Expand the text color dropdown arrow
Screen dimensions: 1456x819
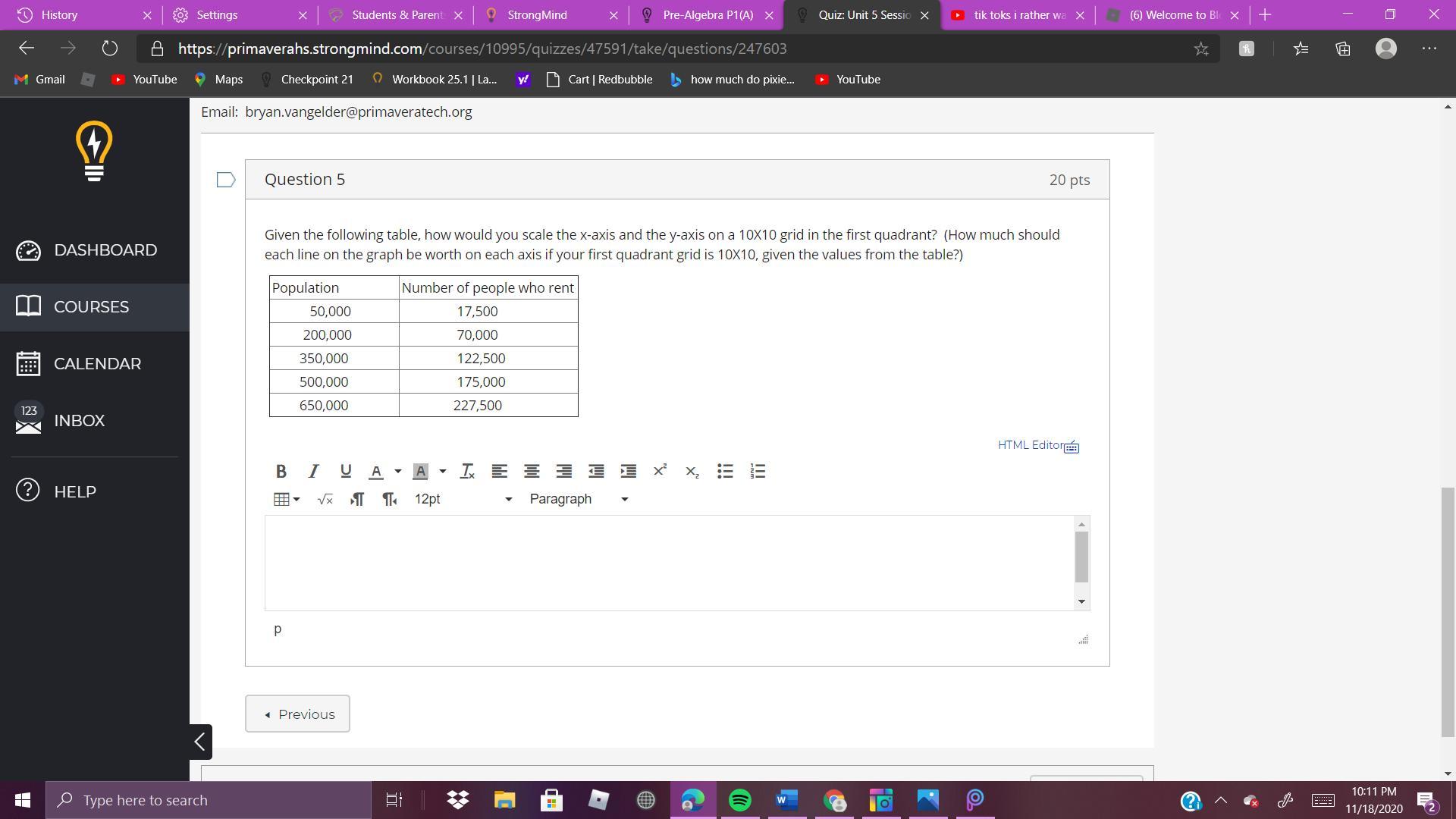point(397,471)
